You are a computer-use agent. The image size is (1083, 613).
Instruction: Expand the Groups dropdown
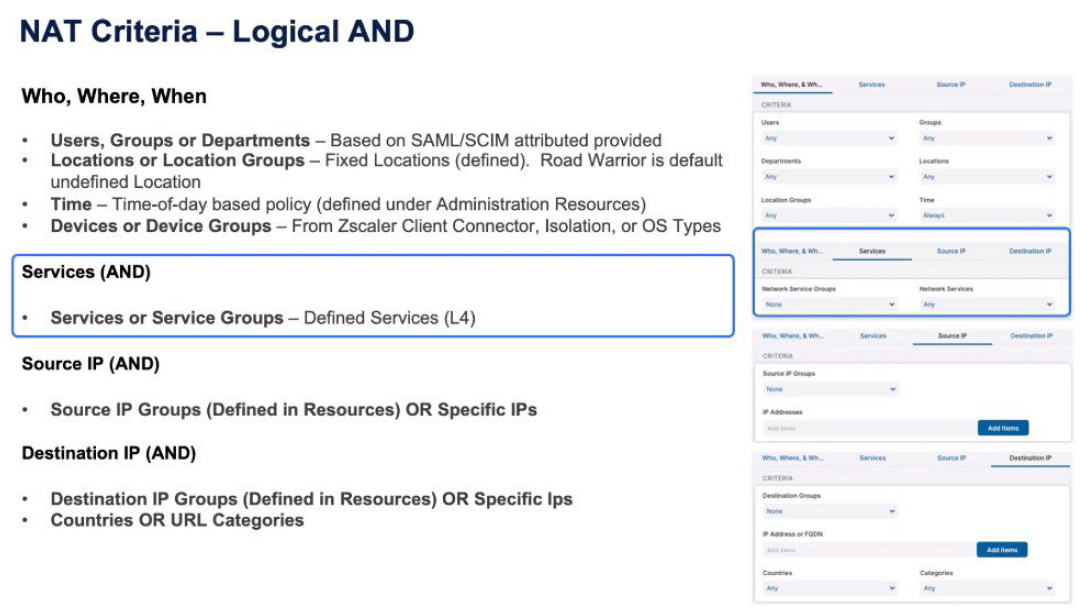tap(986, 138)
